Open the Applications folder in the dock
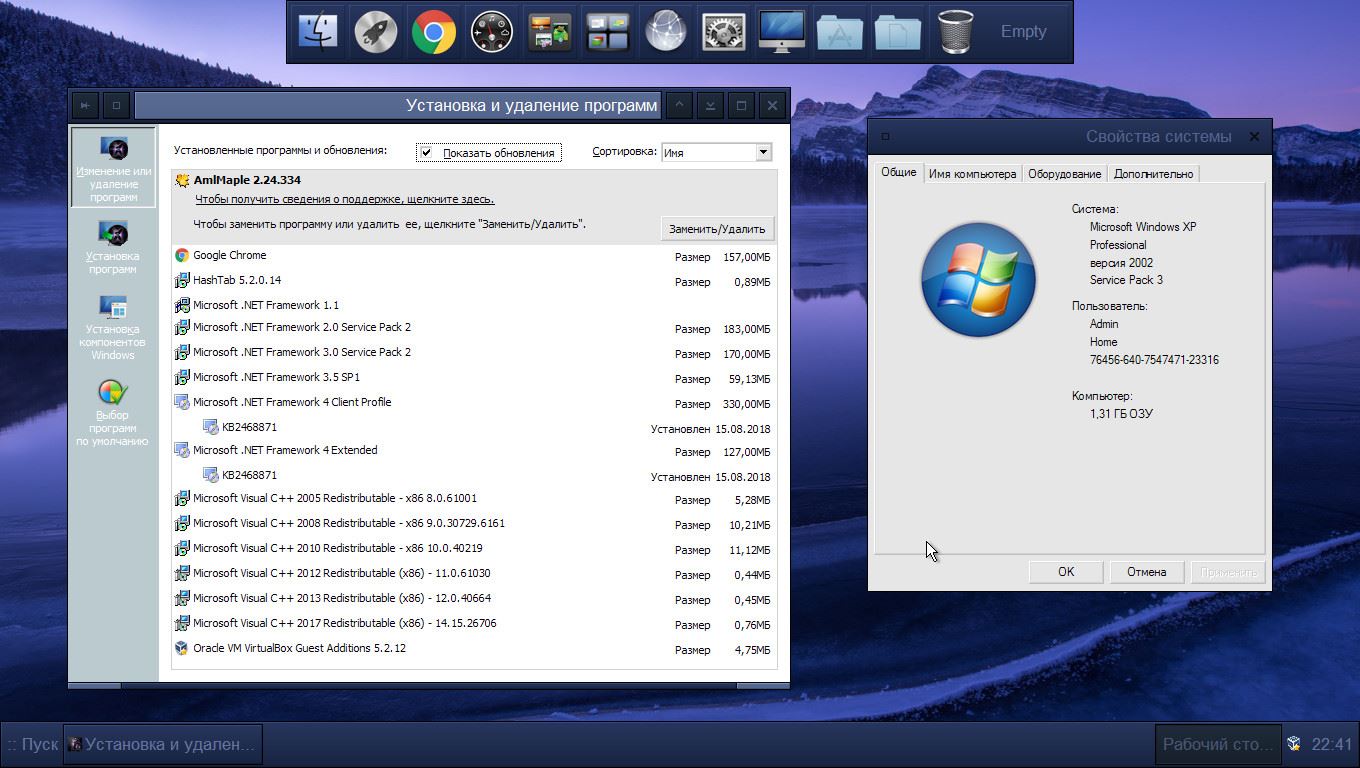The height and width of the screenshot is (768, 1360). click(840, 32)
